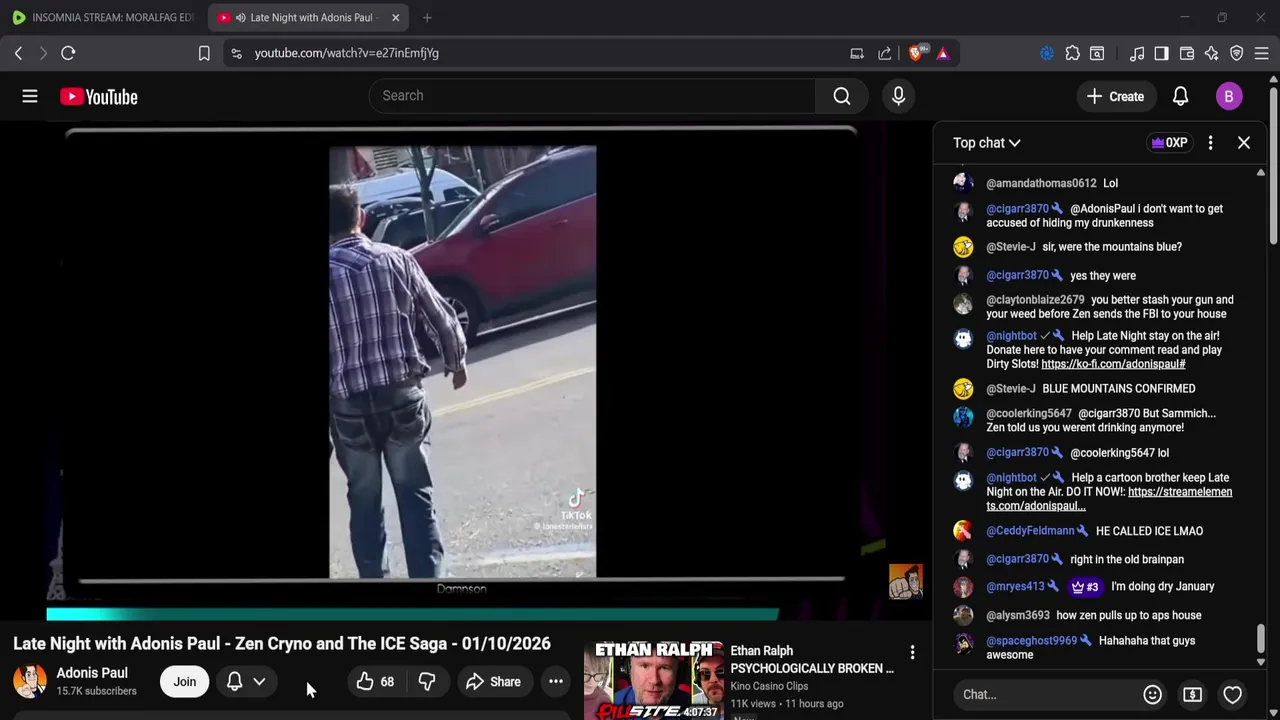
Task: Open the streamelements.com/adonispaul link in chat
Action: [x=1109, y=499]
